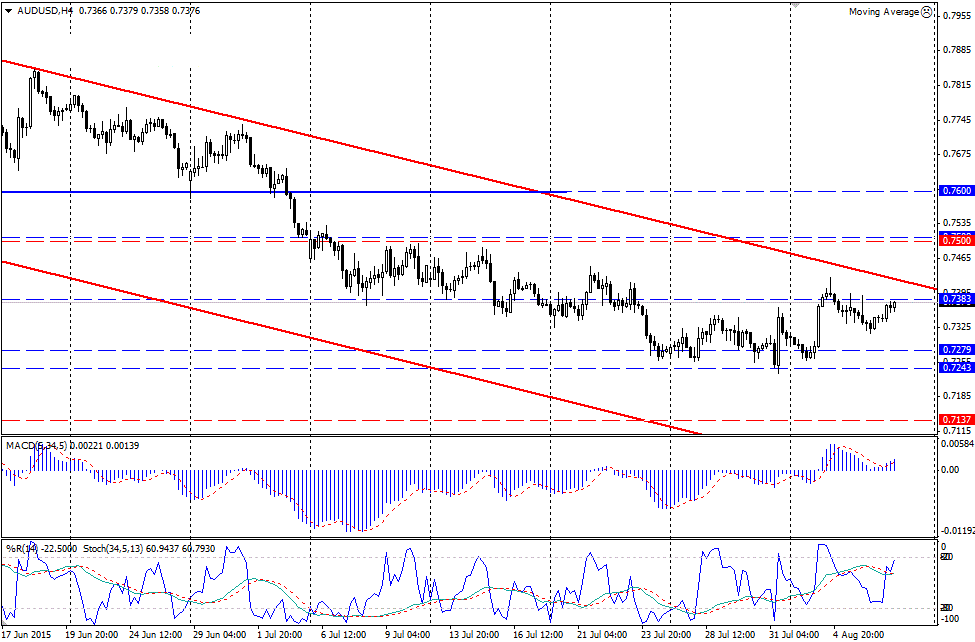Click the Moving Average label text
Image resolution: width=975 pixels, height=642 pixels.
click(x=883, y=12)
